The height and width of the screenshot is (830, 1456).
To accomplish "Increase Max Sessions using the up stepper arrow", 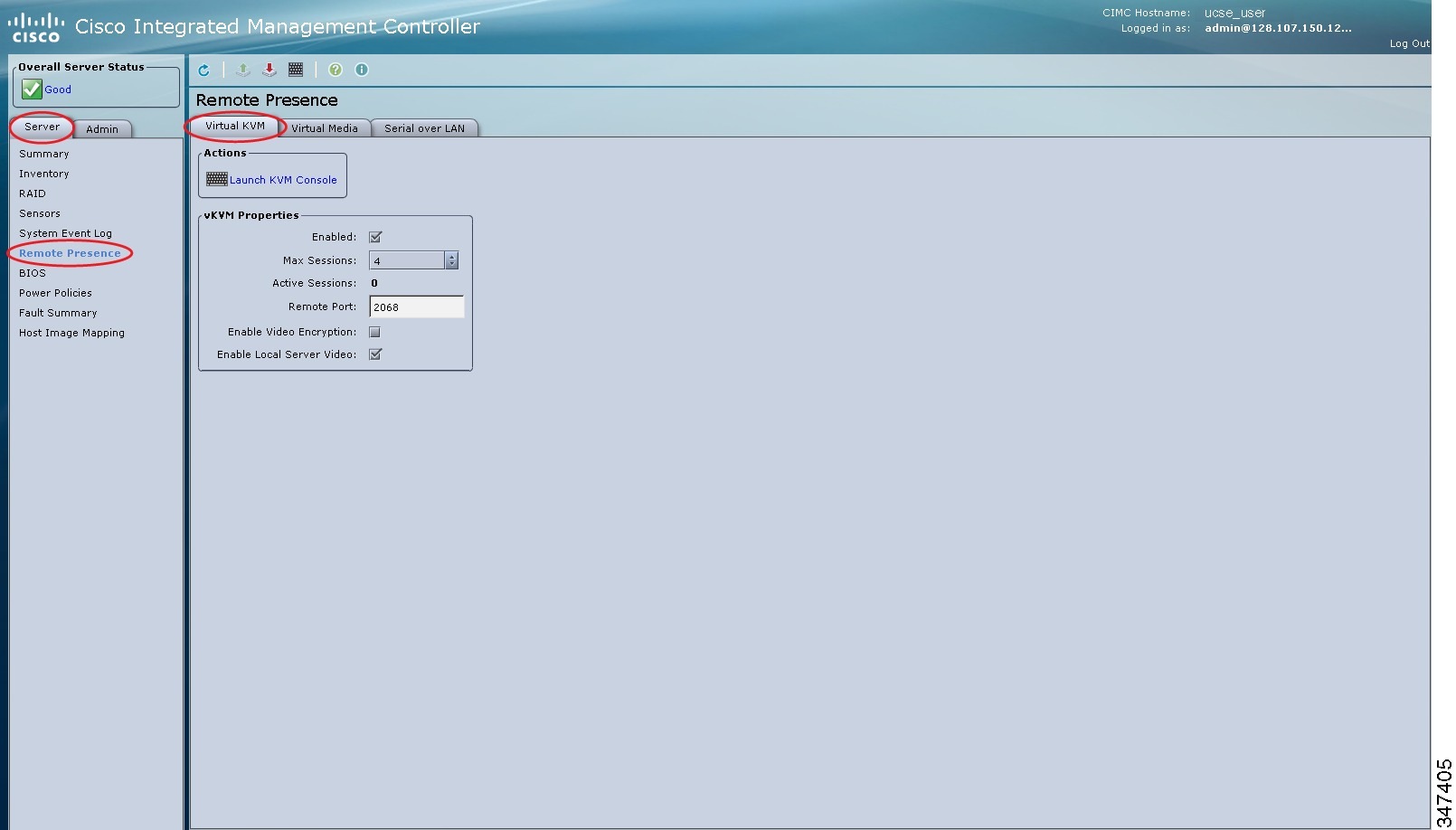I will coord(451,256).
